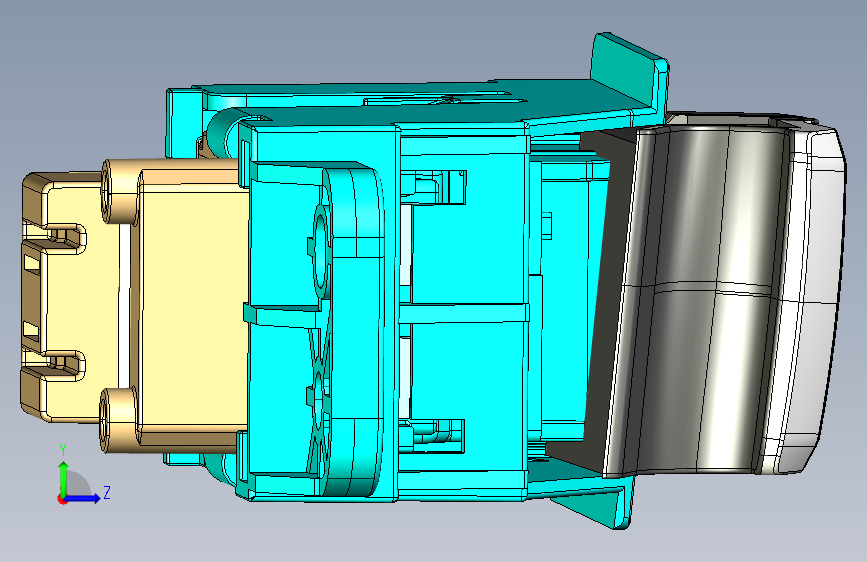Pick the circular pivot hole on cyan housing

point(321,252)
